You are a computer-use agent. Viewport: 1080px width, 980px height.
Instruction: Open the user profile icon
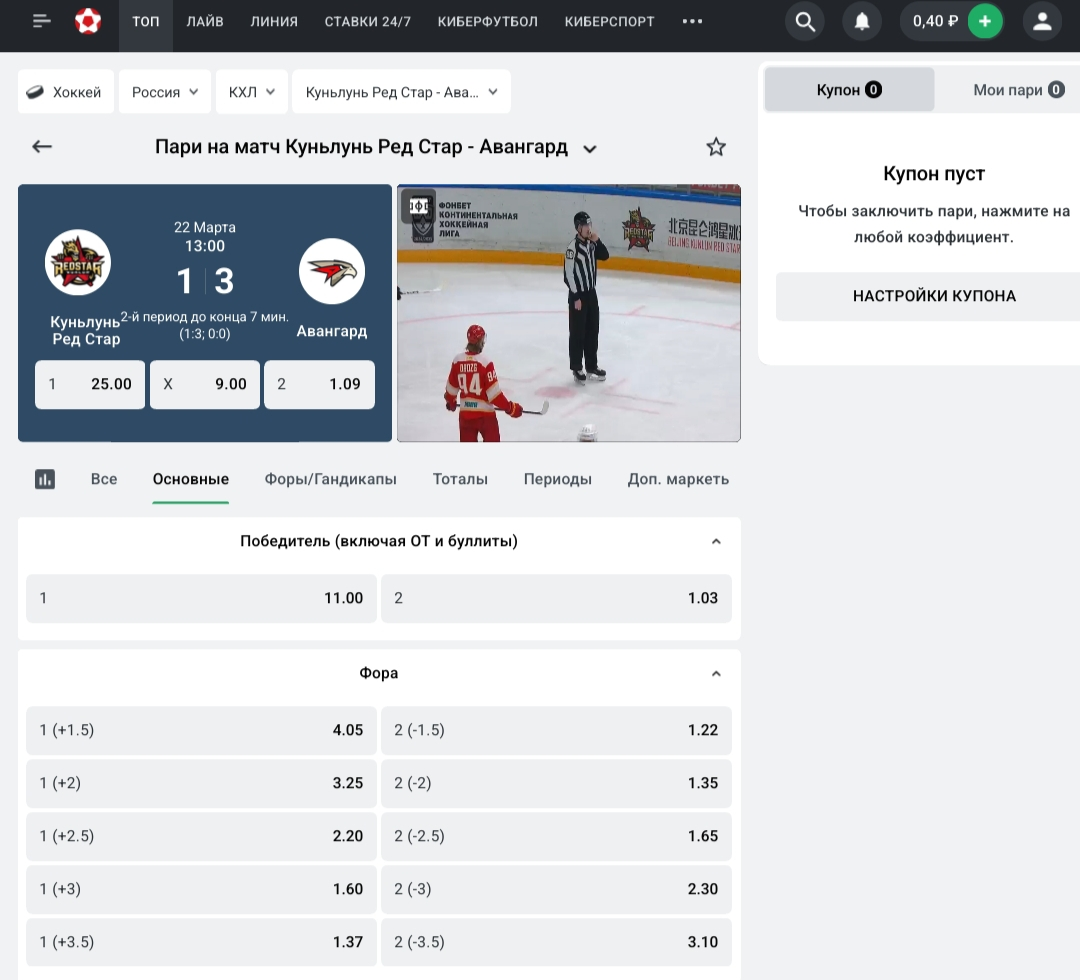pos(1042,21)
